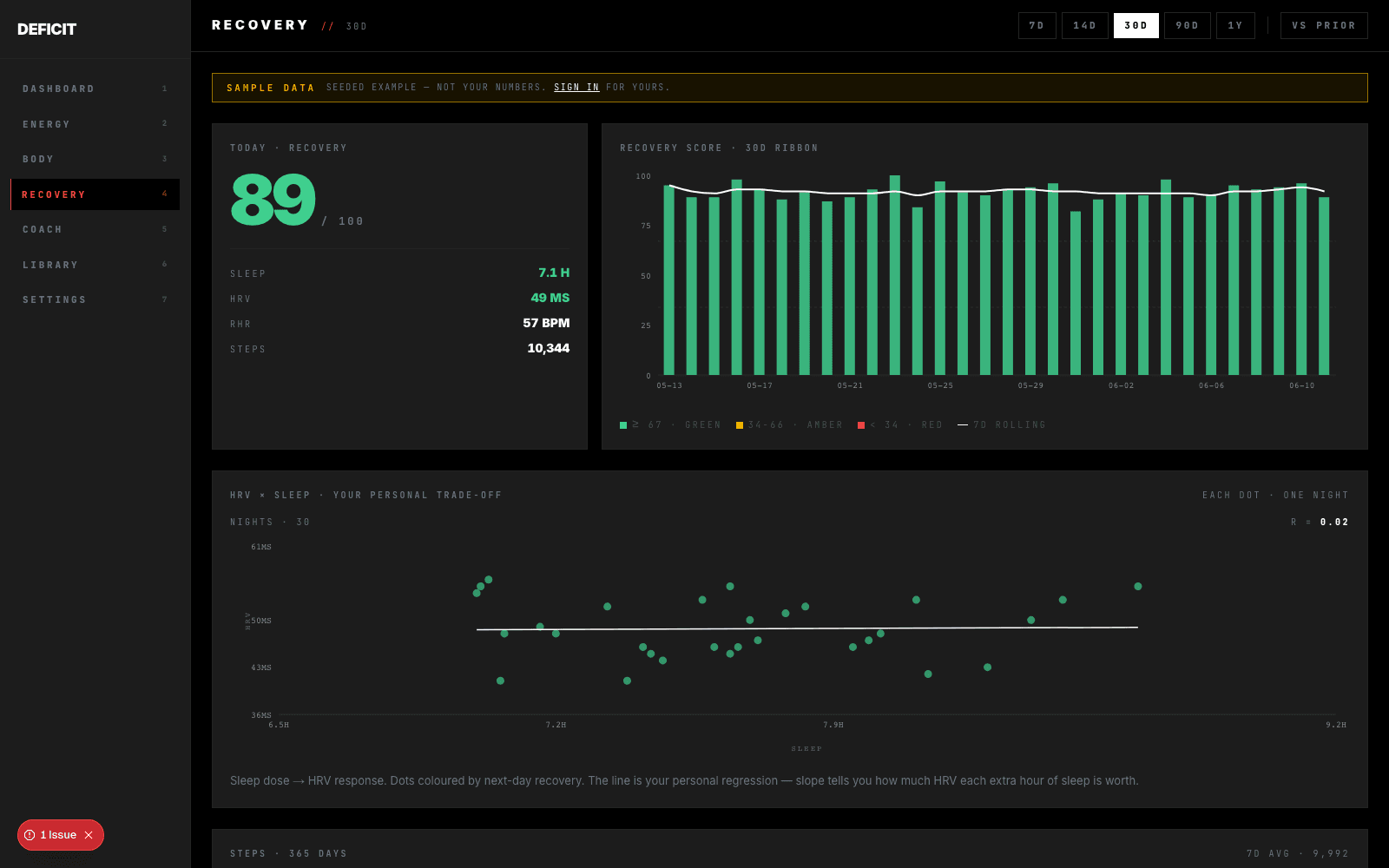The height and width of the screenshot is (868, 1389).
Task: Click the 61MS HRV axis label
Action: (261, 547)
